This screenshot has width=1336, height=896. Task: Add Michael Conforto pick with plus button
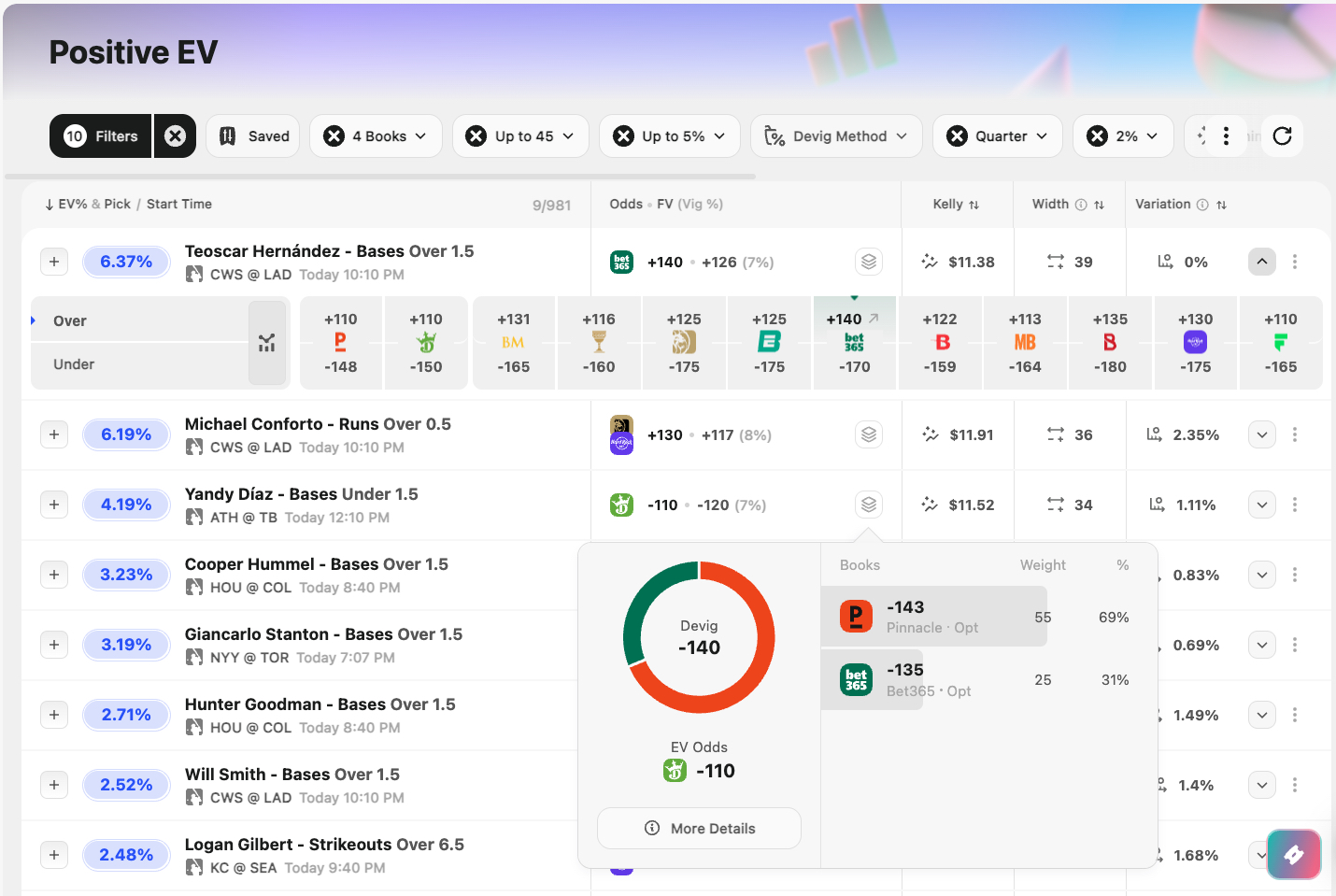[54, 434]
